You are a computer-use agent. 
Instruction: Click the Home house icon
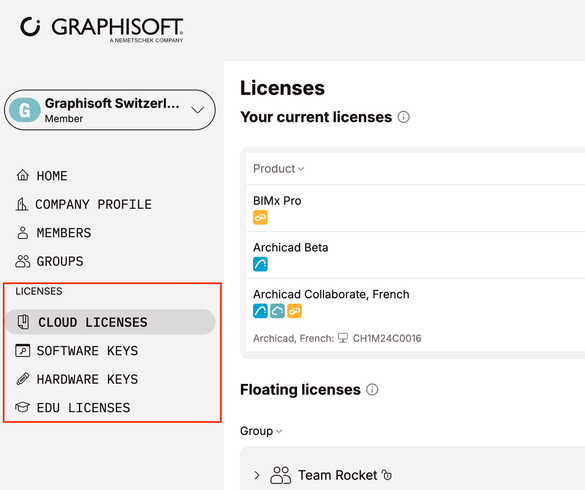pyautogui.click(x=23, y=175)
